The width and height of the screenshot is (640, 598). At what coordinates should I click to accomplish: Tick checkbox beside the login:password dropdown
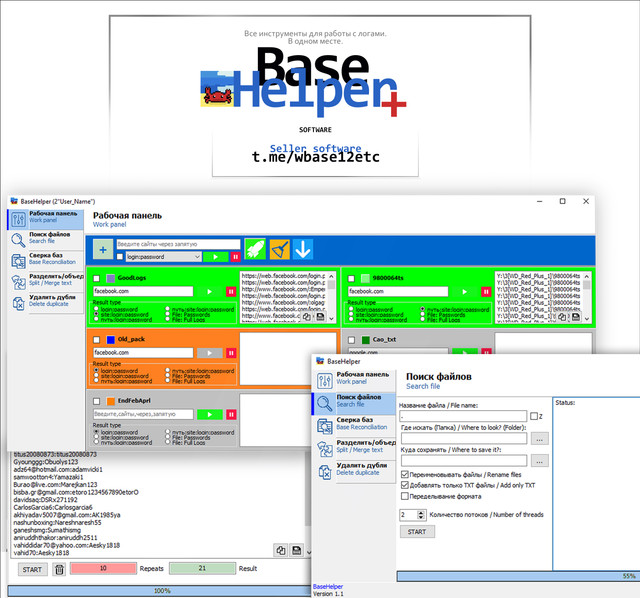[x=120, y=257]
